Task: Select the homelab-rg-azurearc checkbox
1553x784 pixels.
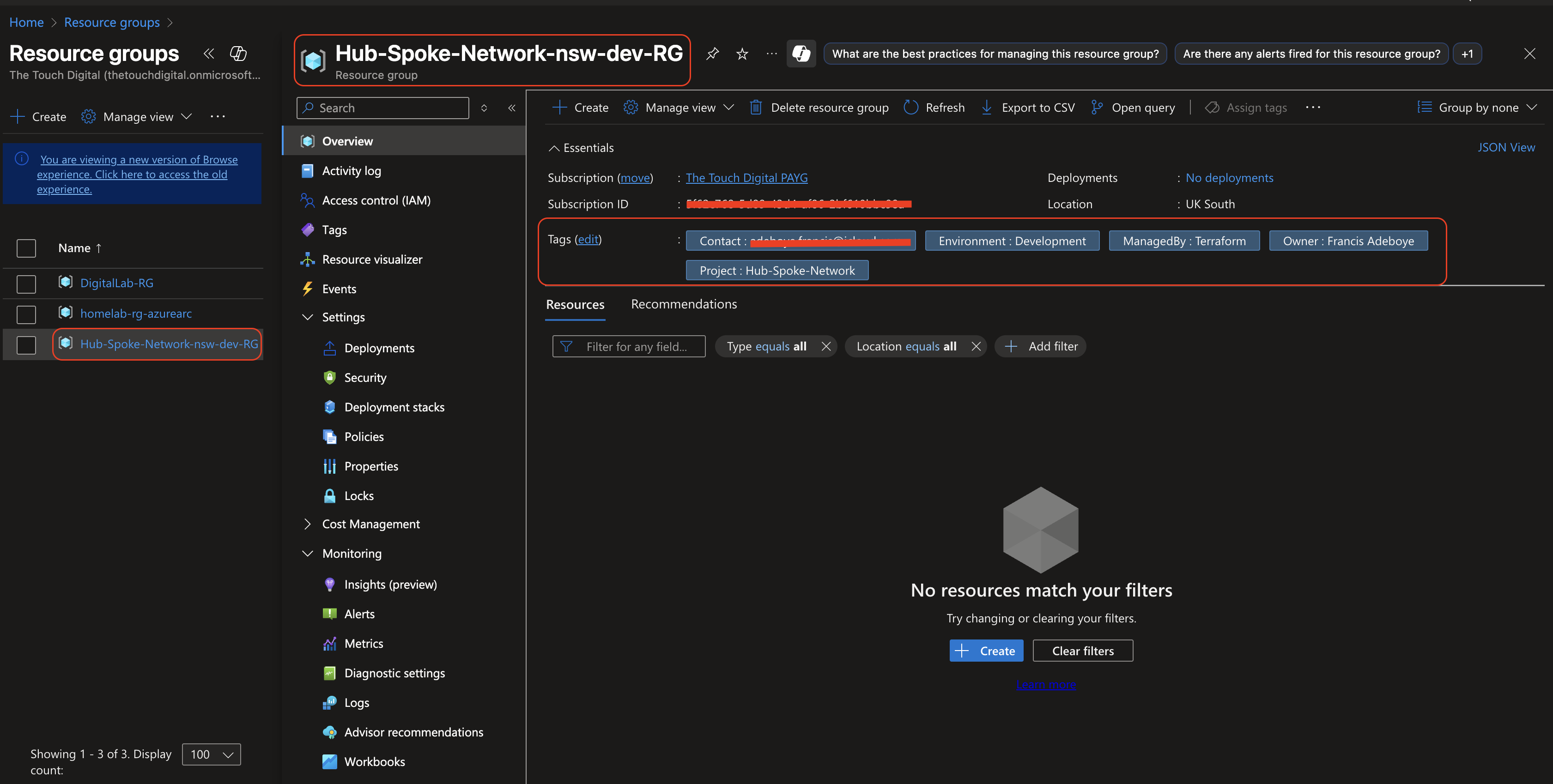Action: [x=26, y=314]
